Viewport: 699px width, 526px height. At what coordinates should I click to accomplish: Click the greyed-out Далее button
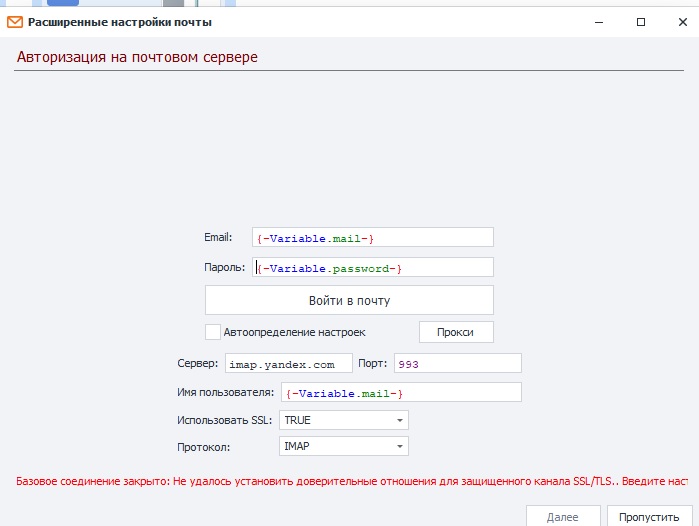563,517
